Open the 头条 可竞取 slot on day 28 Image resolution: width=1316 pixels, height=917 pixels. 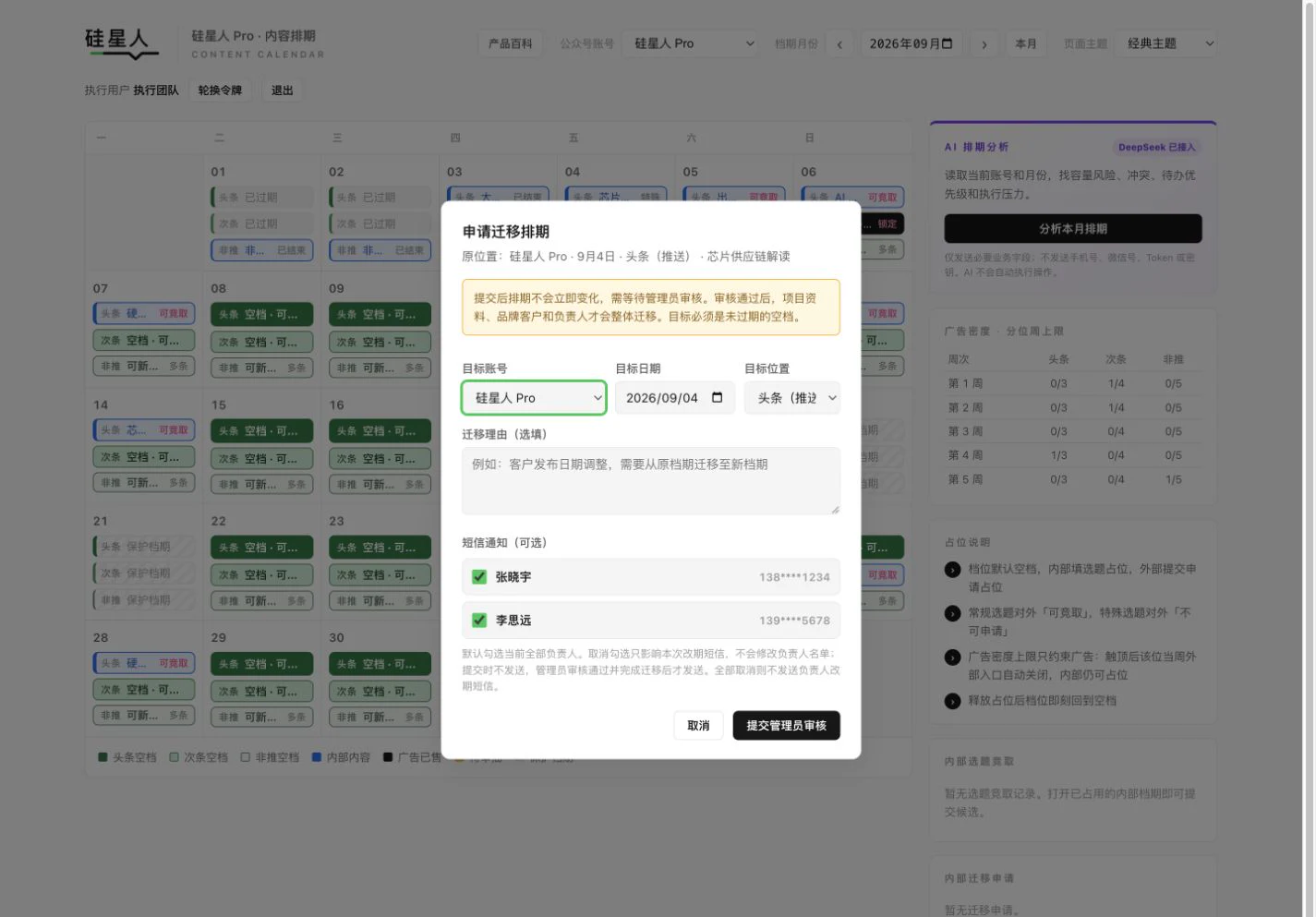click(144, 663)
